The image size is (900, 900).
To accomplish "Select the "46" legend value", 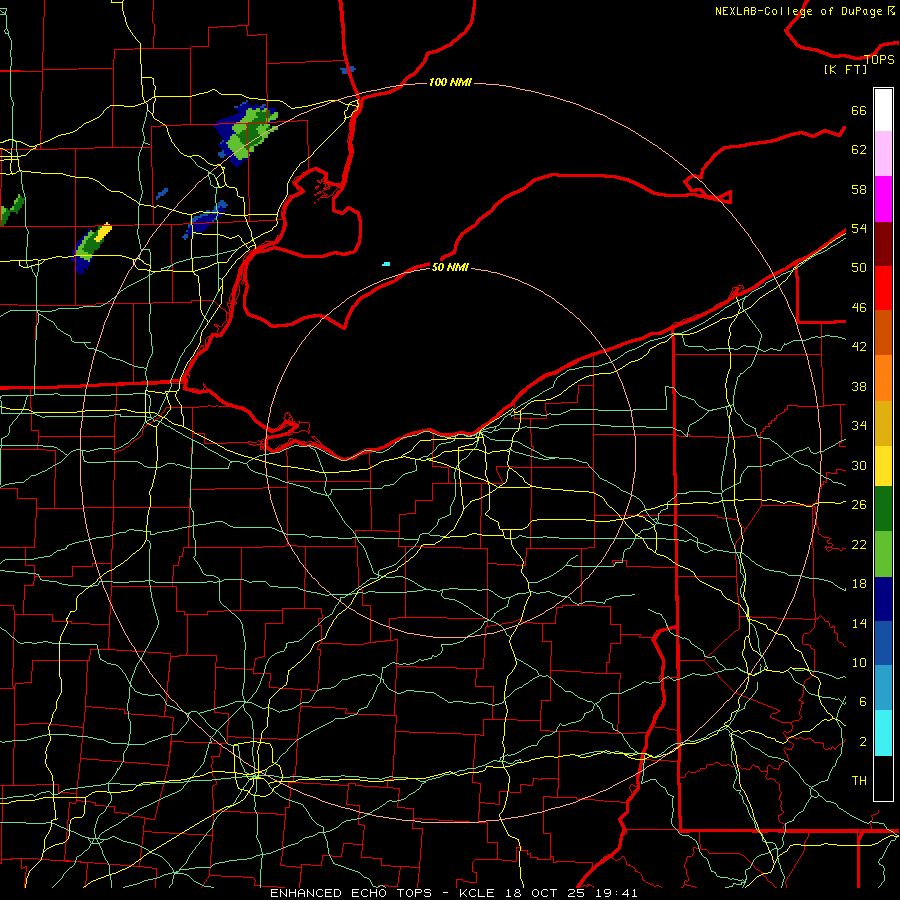I will pos(859,308).
